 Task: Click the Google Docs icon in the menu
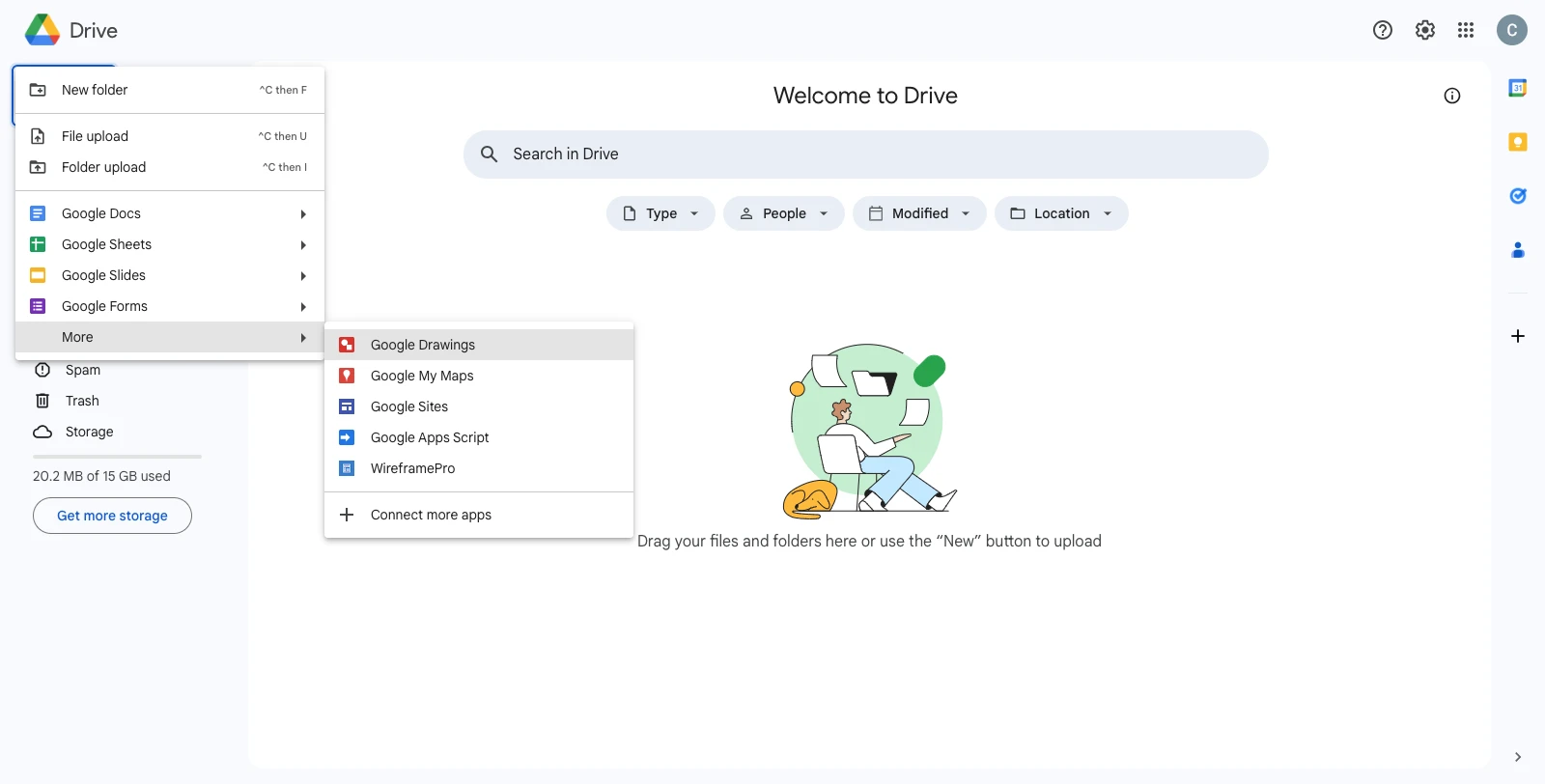click(38, 213)
